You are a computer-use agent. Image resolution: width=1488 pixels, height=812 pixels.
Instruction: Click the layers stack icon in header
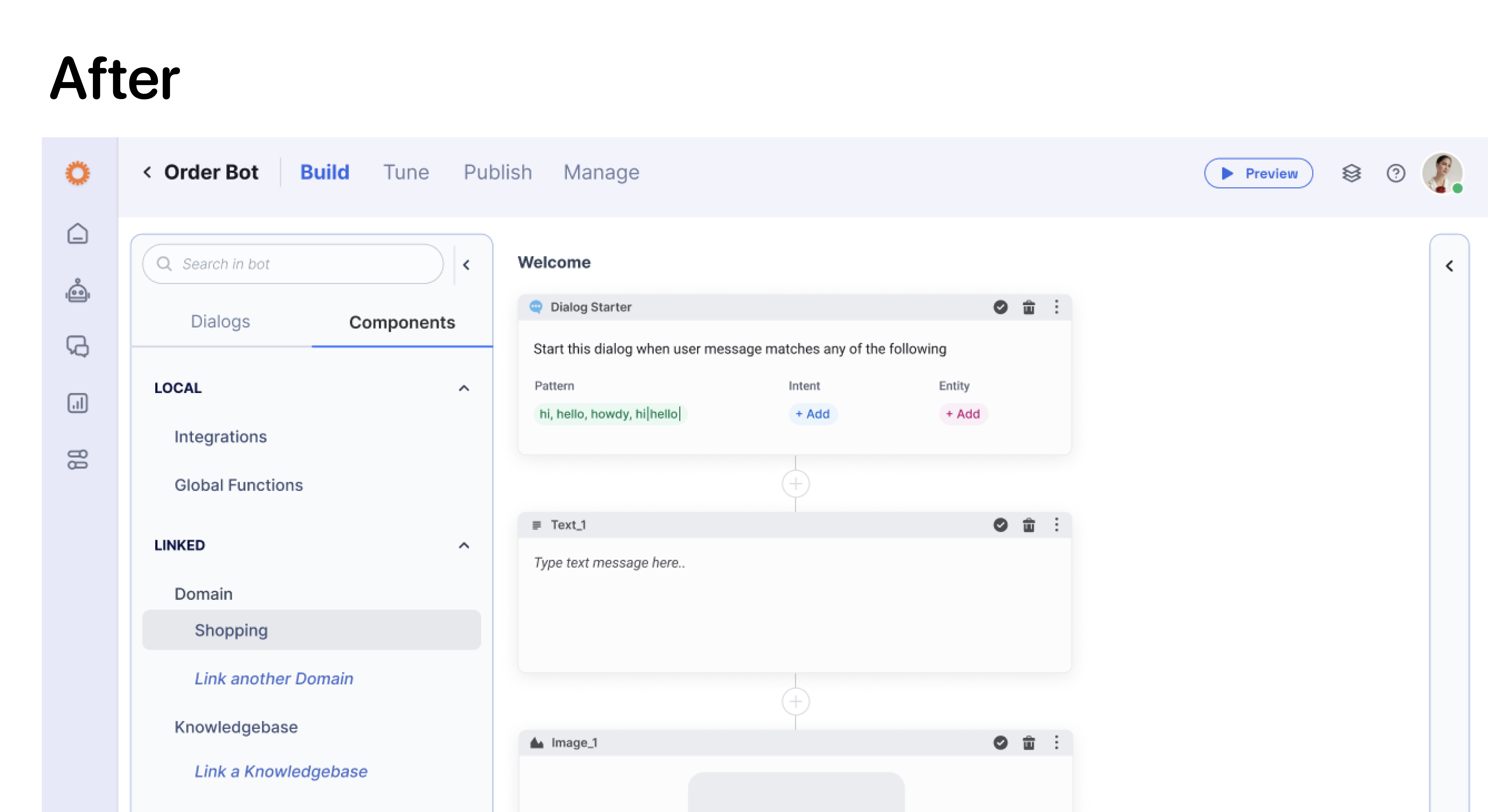coord(1351,173)
